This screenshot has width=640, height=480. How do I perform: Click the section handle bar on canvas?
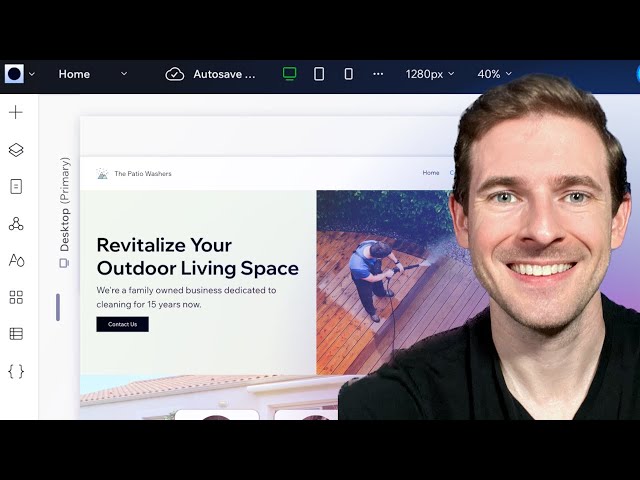(x=58, y=307)
